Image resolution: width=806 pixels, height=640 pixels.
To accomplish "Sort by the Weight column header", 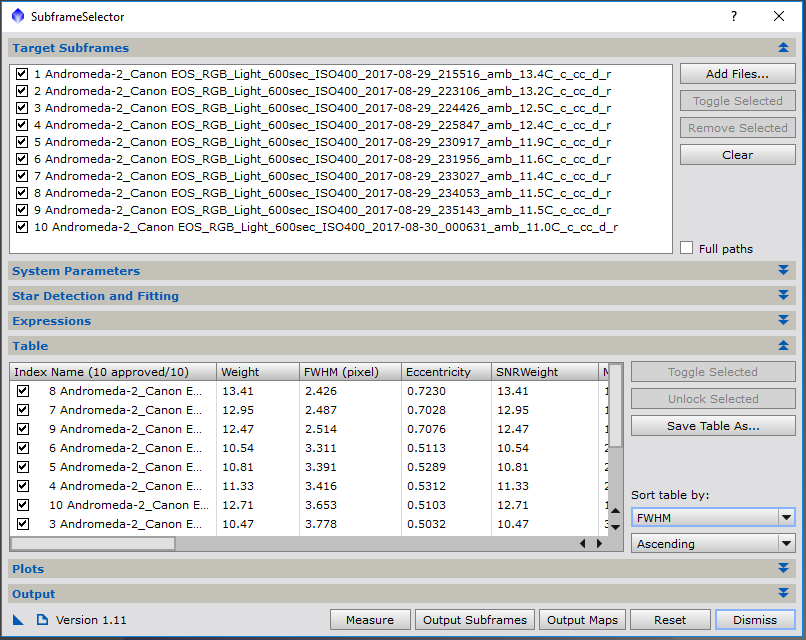I will click(x=258, y=372).
